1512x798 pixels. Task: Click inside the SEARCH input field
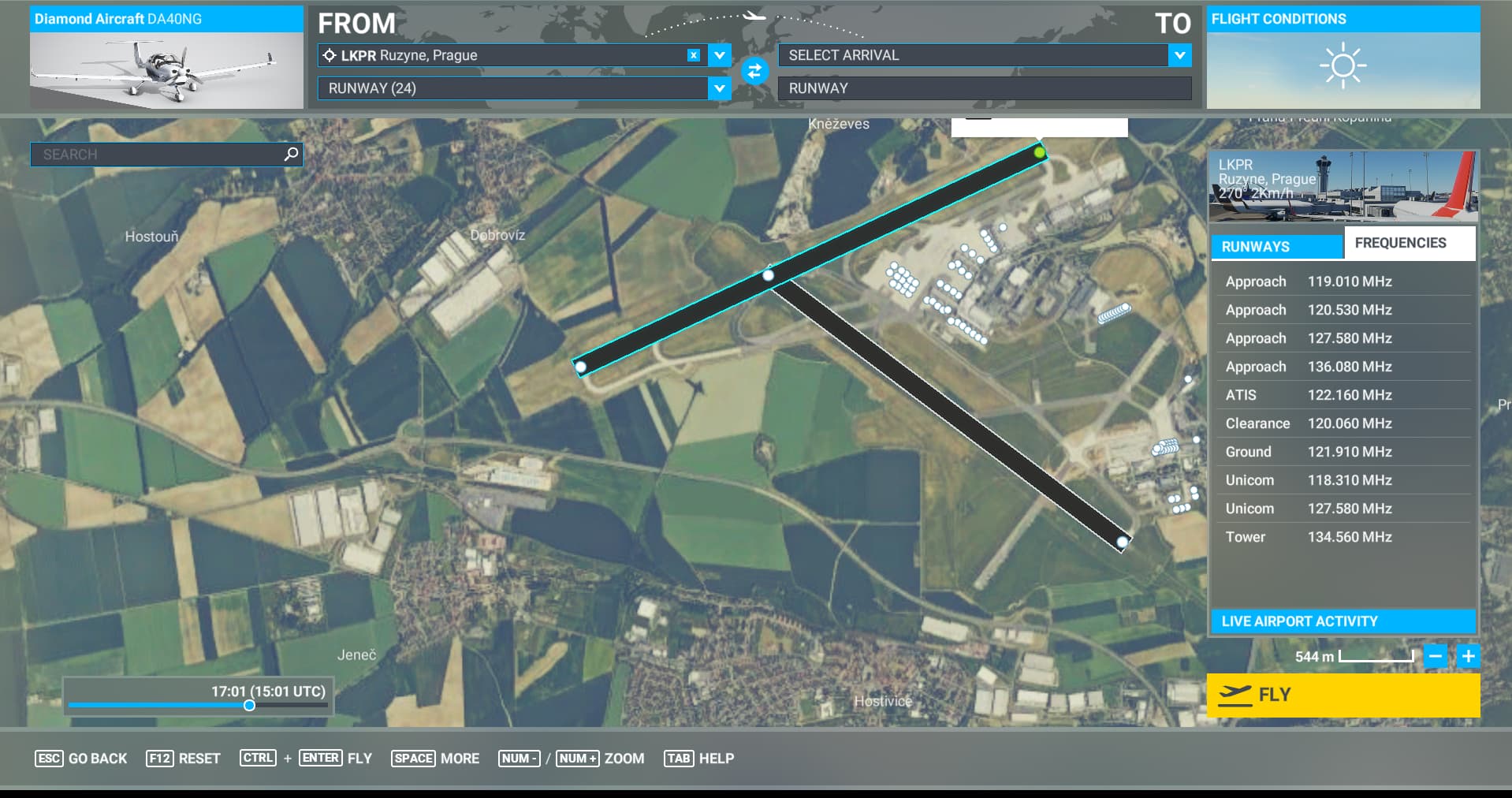158,155
